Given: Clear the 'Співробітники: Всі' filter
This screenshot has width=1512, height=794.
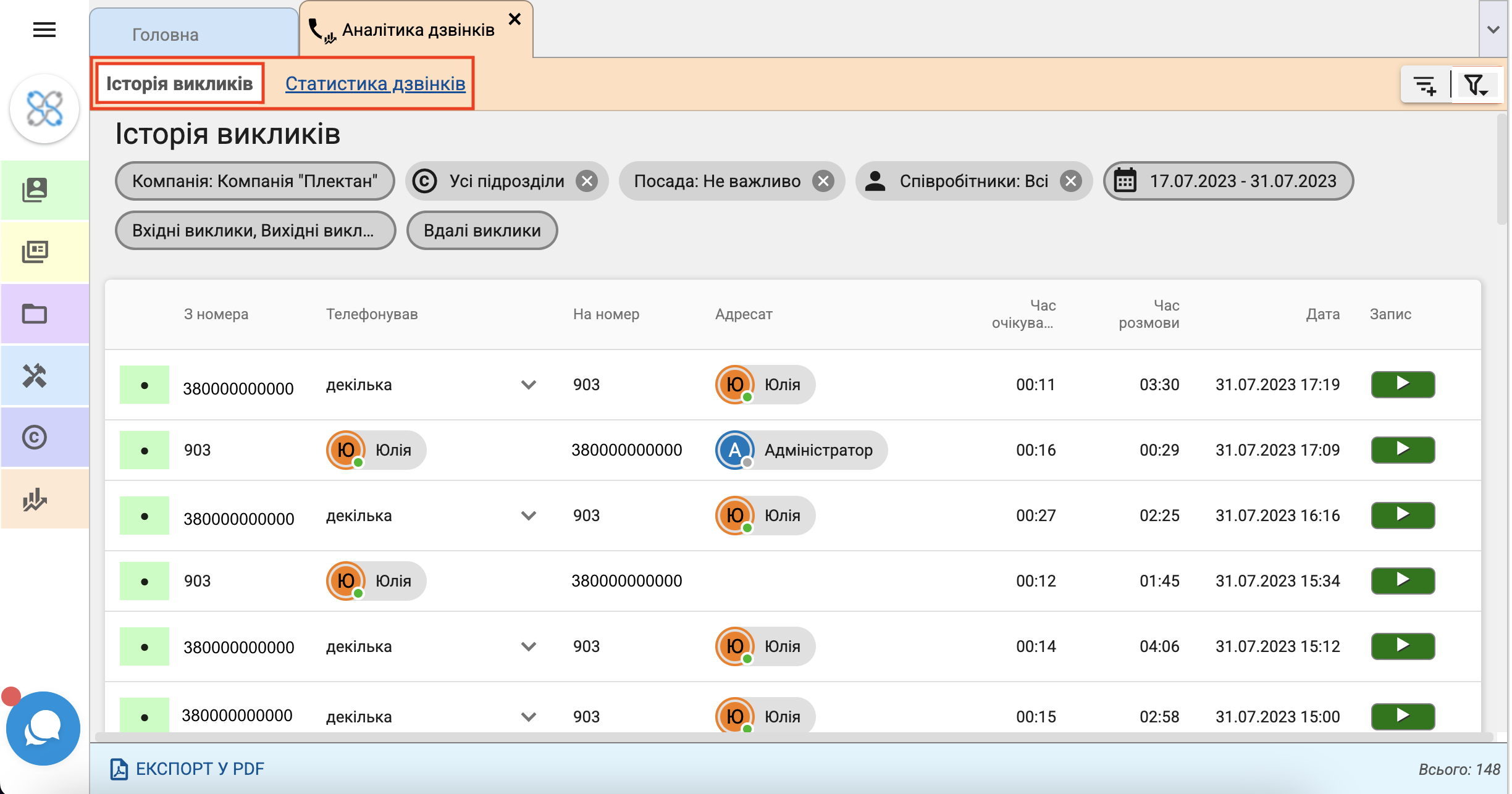Looking at the screenshot, I should (1071, 181).
